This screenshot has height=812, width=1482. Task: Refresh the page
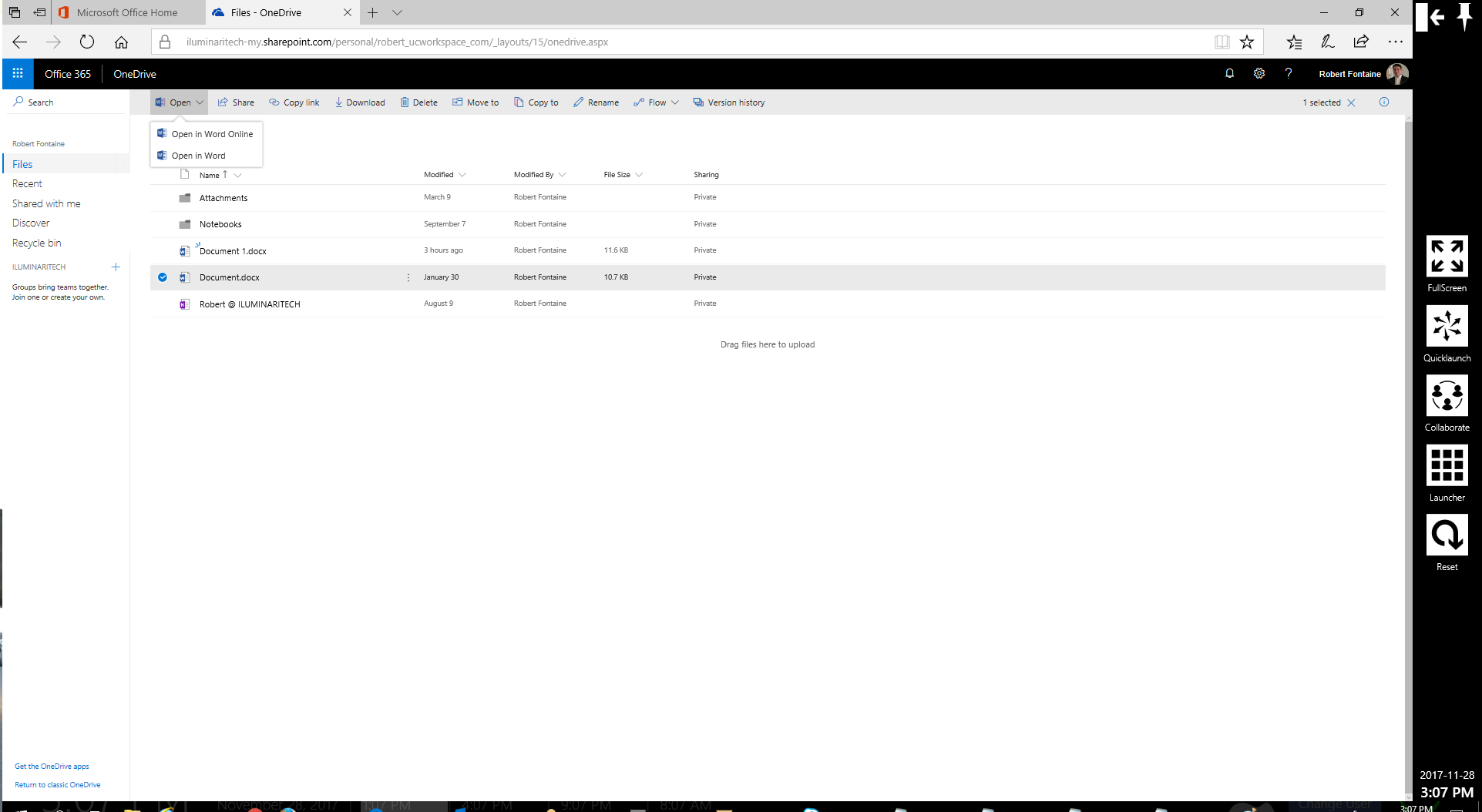[x=87, y=42]
